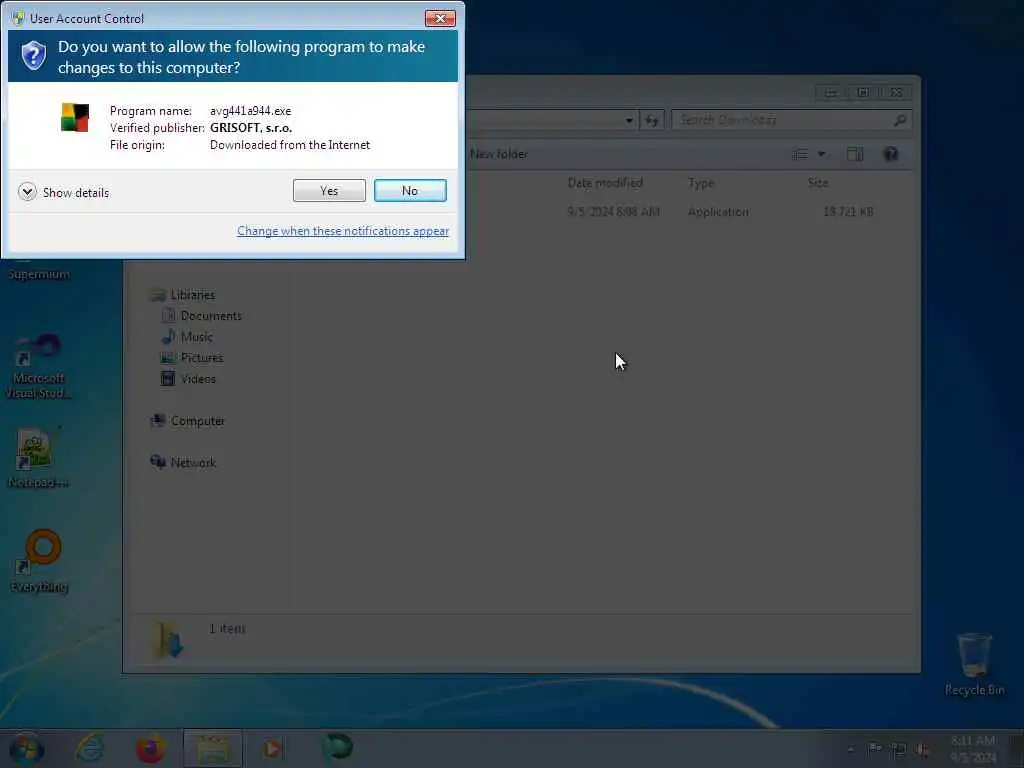Click the Supermium desktop shortcut label
The image size is (1024, 768).
click(39, 274)
